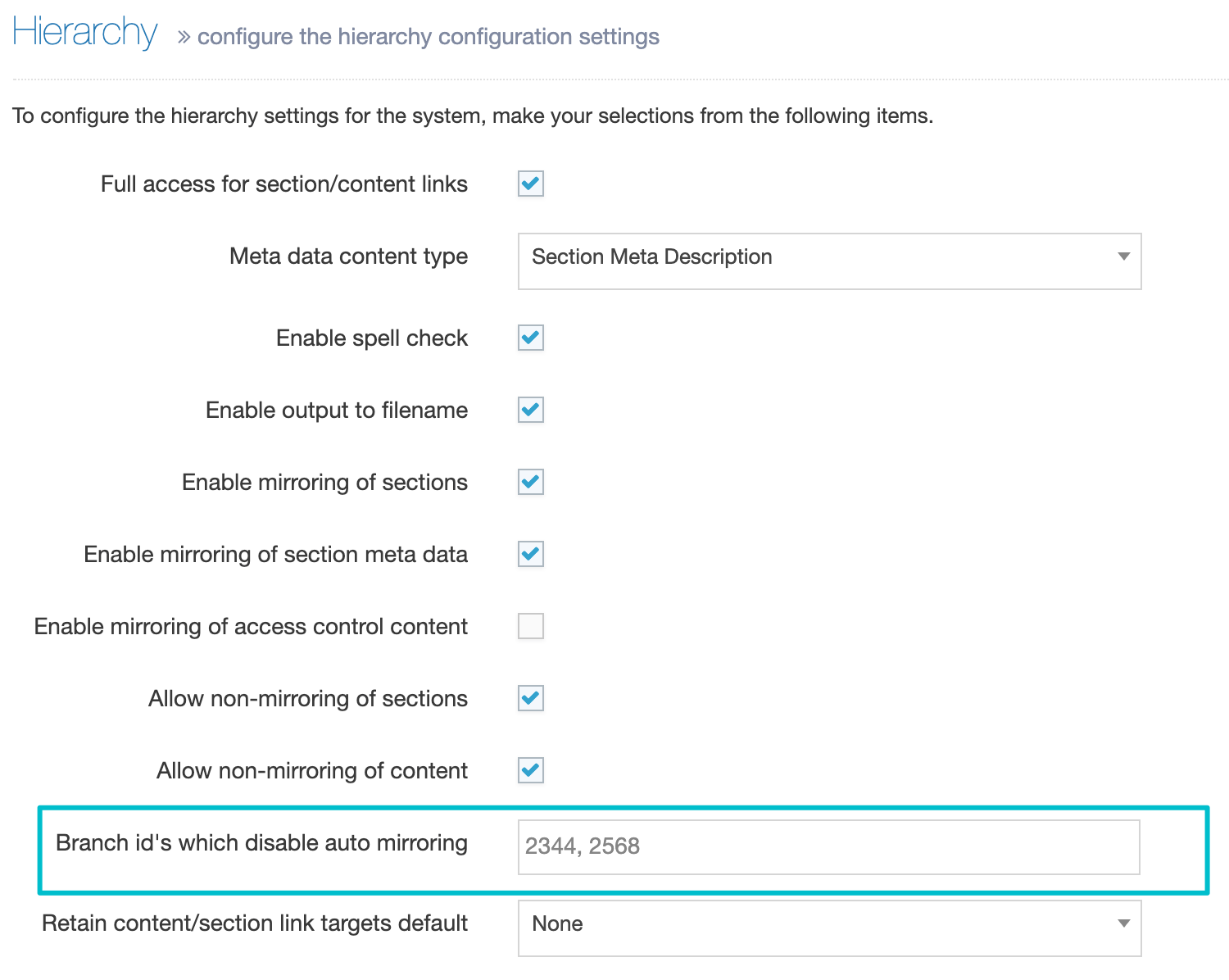Toggle Enable mirroring of sections checkbox
Image resolution: width=1229 pixels, height=980 pixels.
(x=531, y=482)
